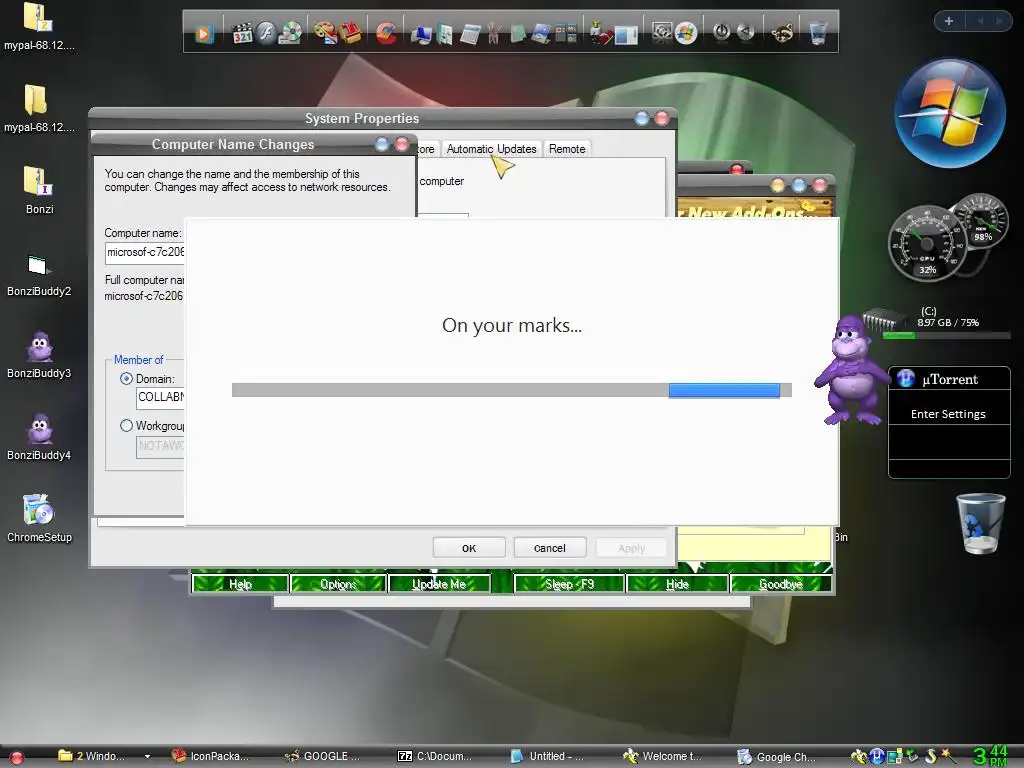
Task: Select the Domain radio button
Action: point(127,379)
